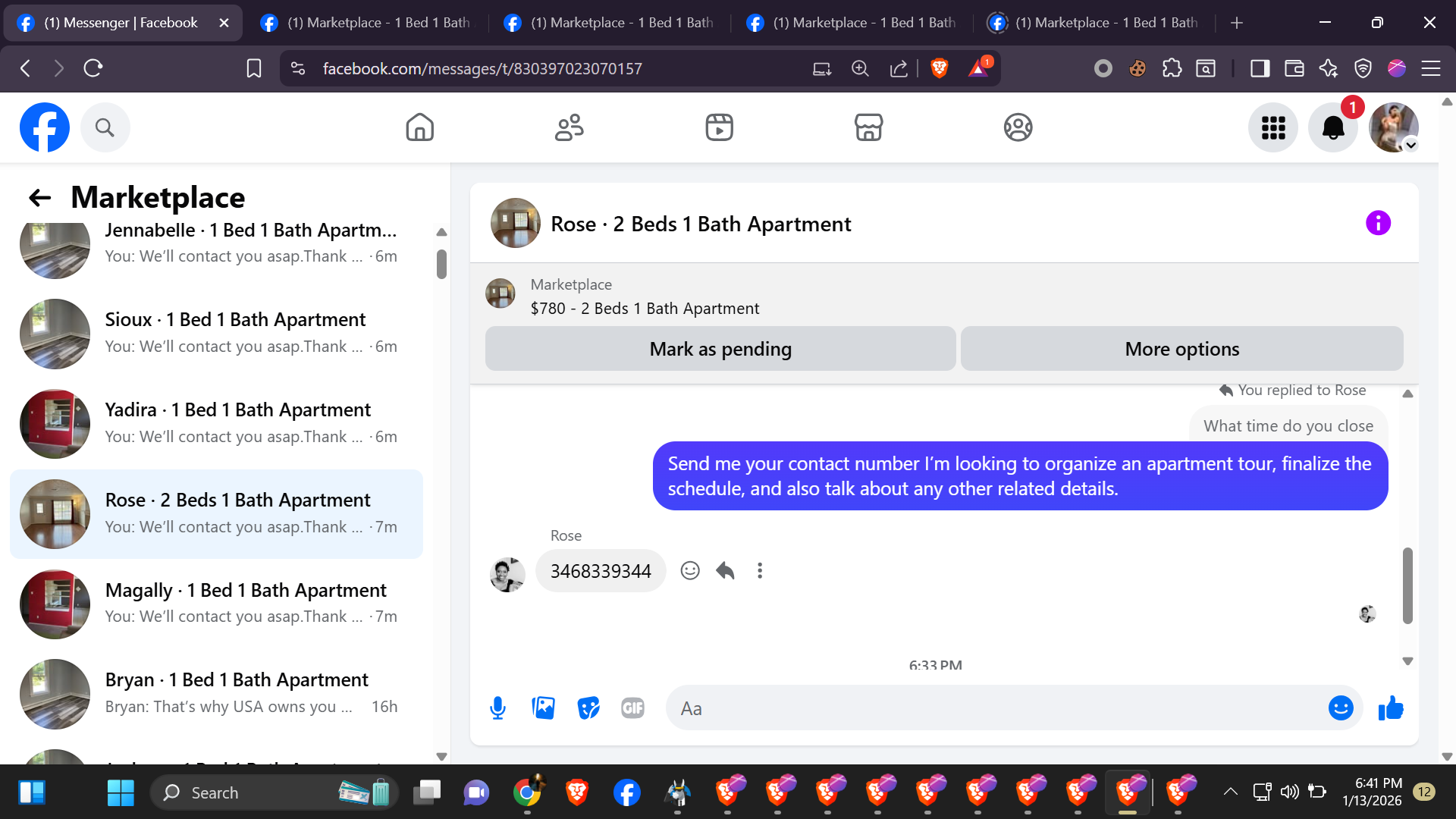Send a thumbs-up like
The height and width of the screenshot is (819, 1456).
point(1391,708)
